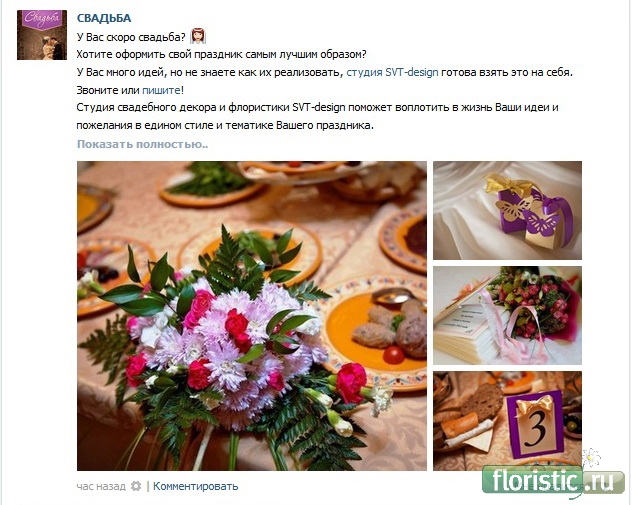The image size is (635, 505).
Task: View the invitation and pink bouquet photo
Action: [507, 315]
